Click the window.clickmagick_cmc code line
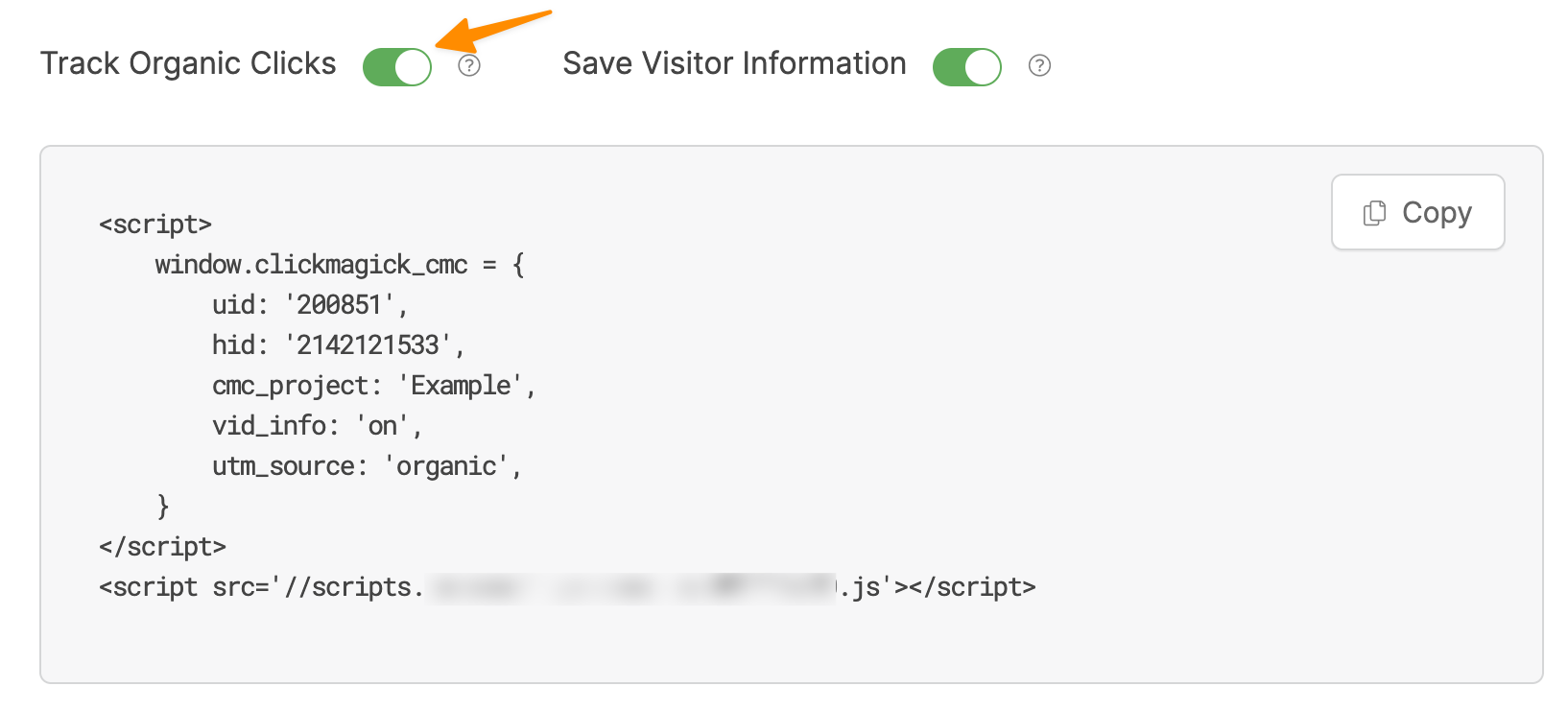The image size is (1568, 710). (x=340, y=265)
